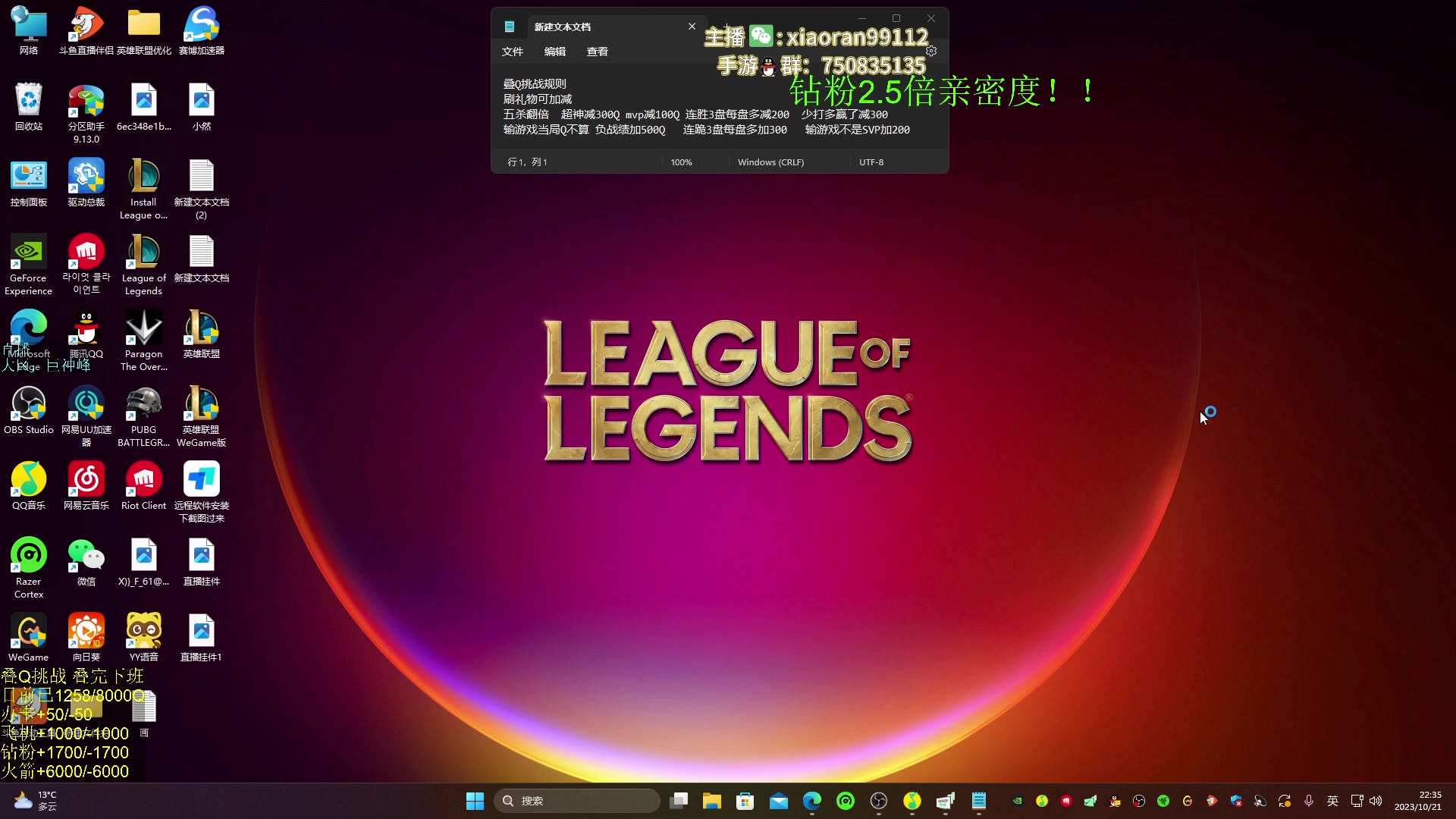1456x819 pixels.
Task: Select the Microsoft Edge desktop icon
Action: click(x=29, y=340)
